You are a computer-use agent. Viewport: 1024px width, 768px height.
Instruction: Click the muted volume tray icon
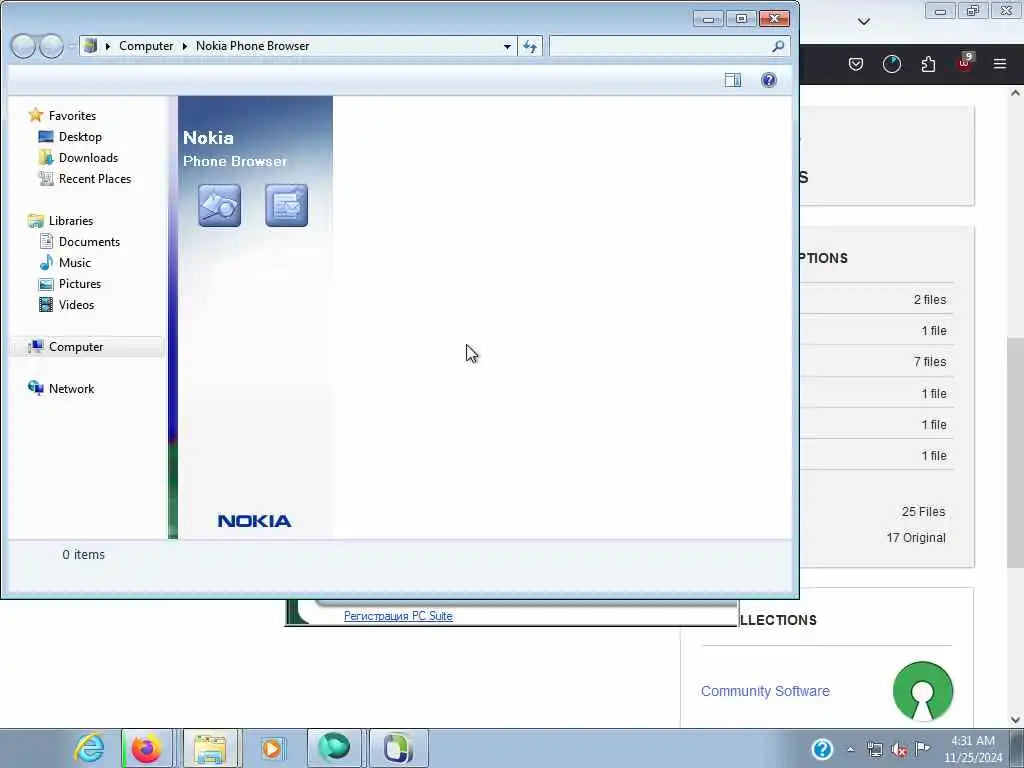899,749
